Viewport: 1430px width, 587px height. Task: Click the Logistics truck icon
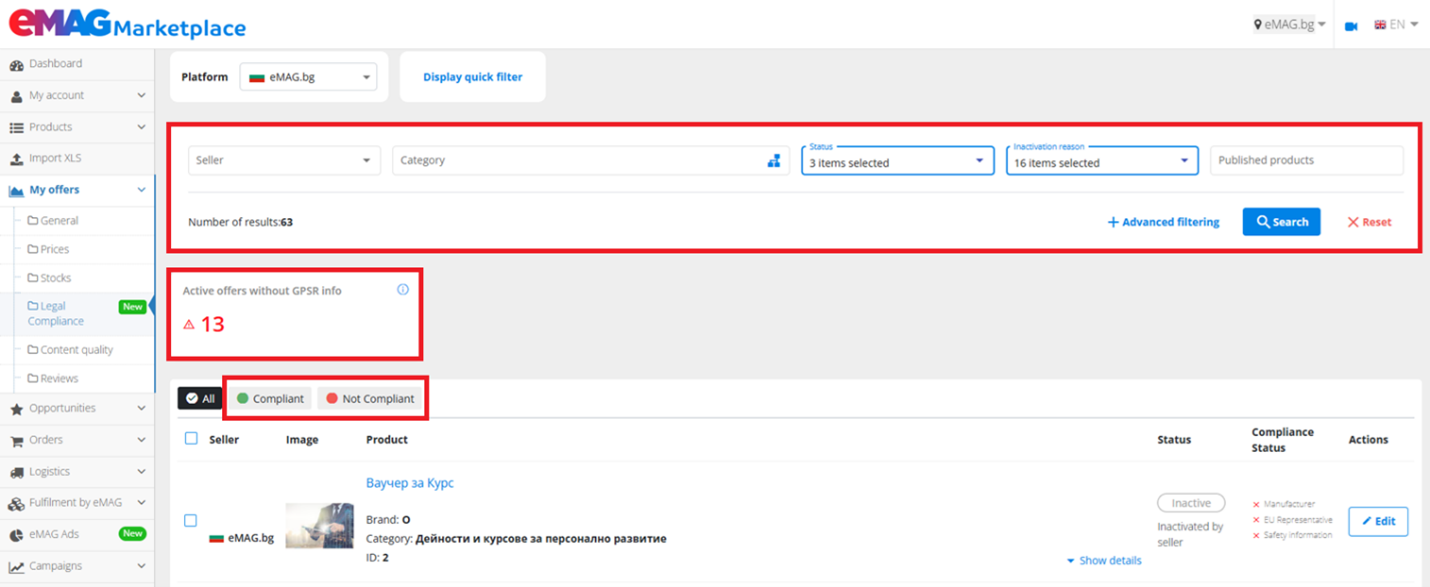[16, 472]
